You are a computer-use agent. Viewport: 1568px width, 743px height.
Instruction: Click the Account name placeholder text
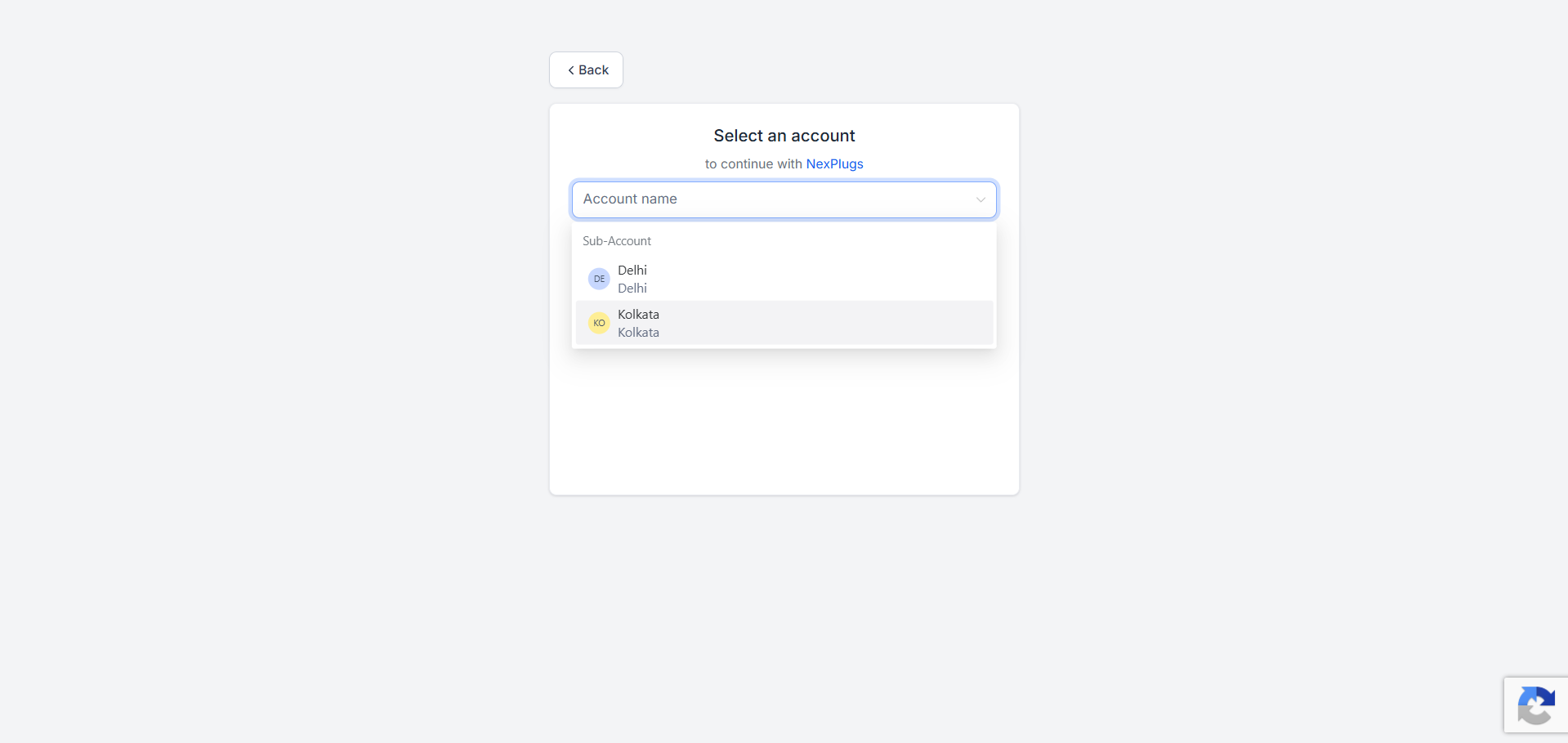point(630,199)
